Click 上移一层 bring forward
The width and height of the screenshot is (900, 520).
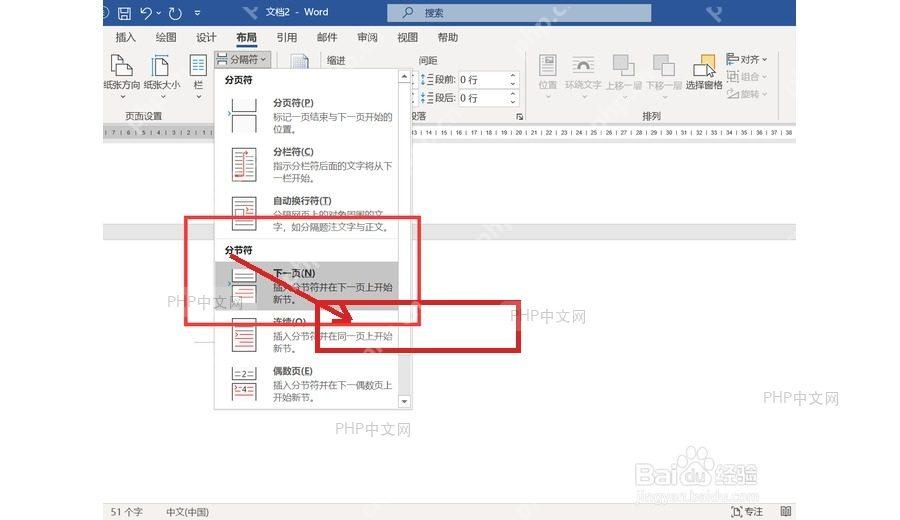tap(623, 76)
